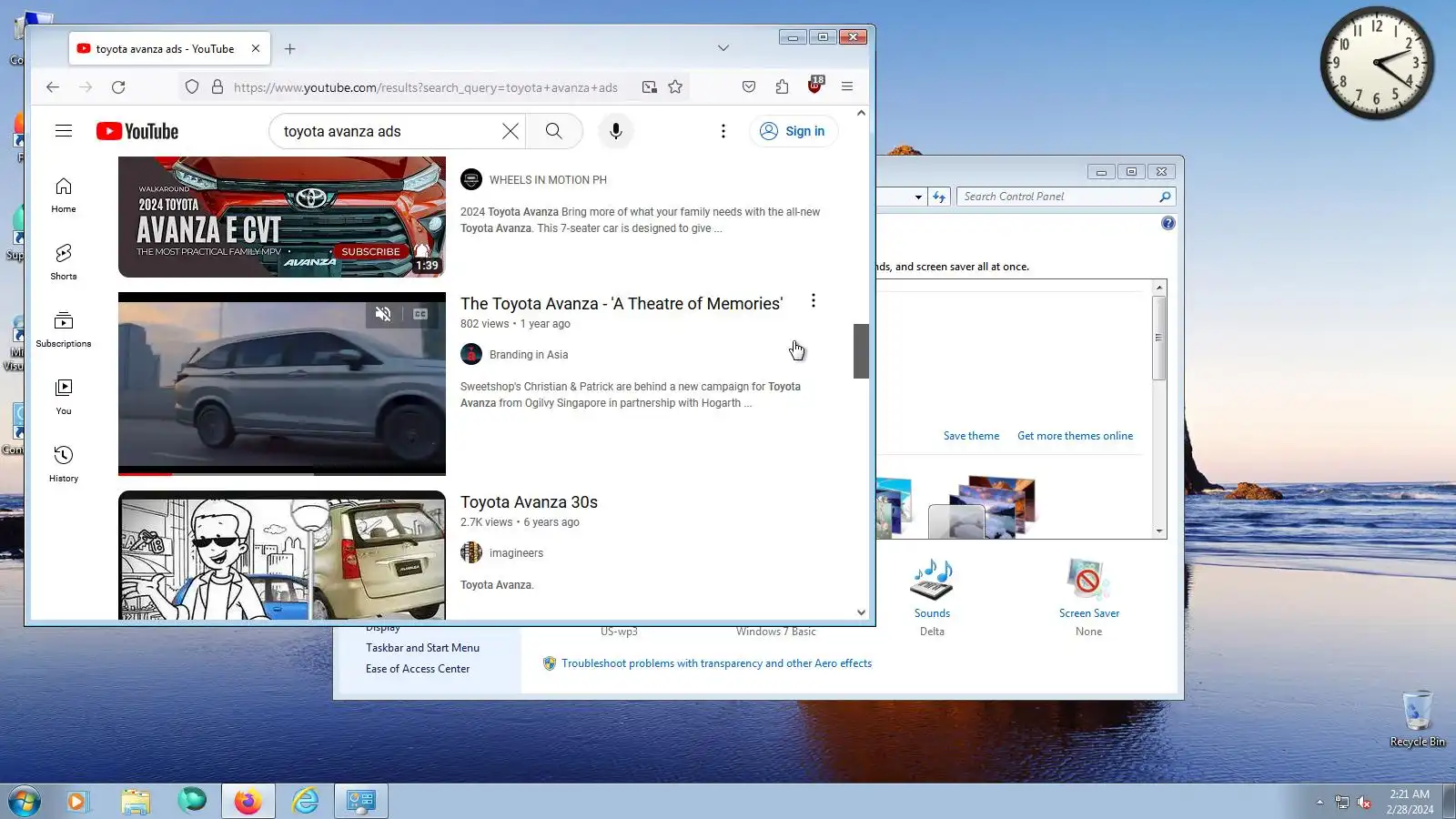This screenshot has height=819, width=1456.
Task: Open Toyota Avanza 30s video title
Action: 530,502
